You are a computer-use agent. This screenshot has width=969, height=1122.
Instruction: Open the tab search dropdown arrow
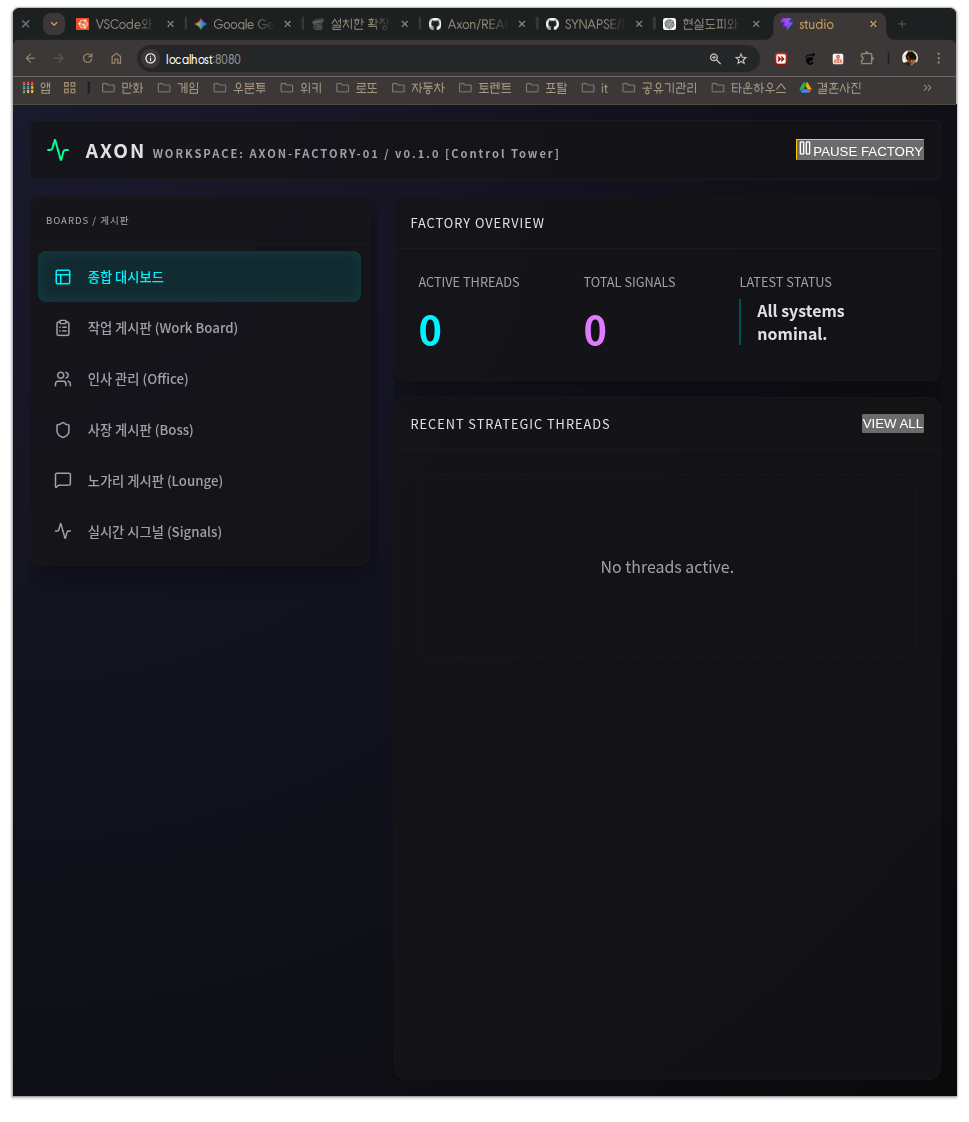(x=54, y=24)
